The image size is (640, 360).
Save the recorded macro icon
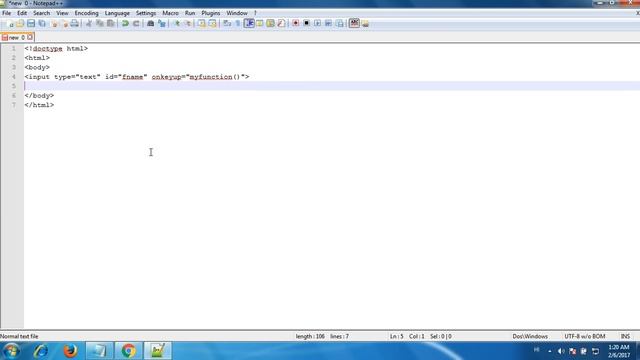pos(340,24)
